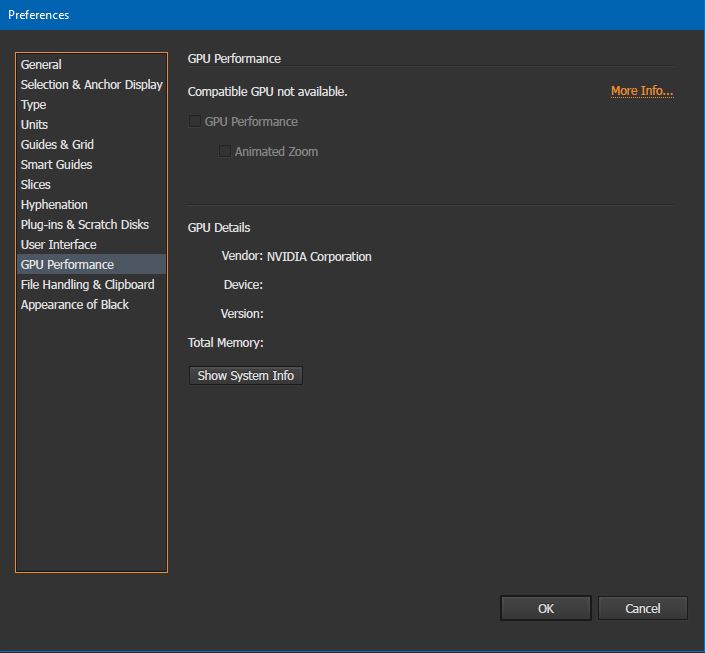
Task: Confirm preferences with OK
Action: pyautogui.click(x=546, y=608)
